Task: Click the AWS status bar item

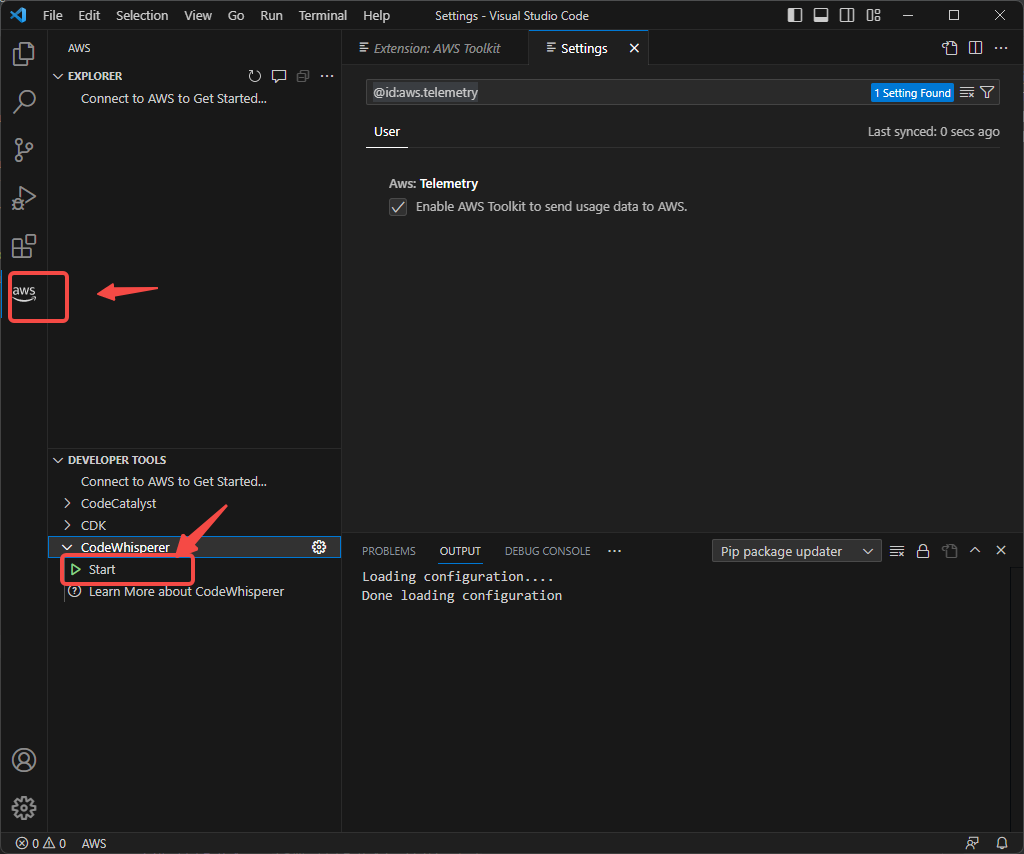Action: (x=94, y=843)
